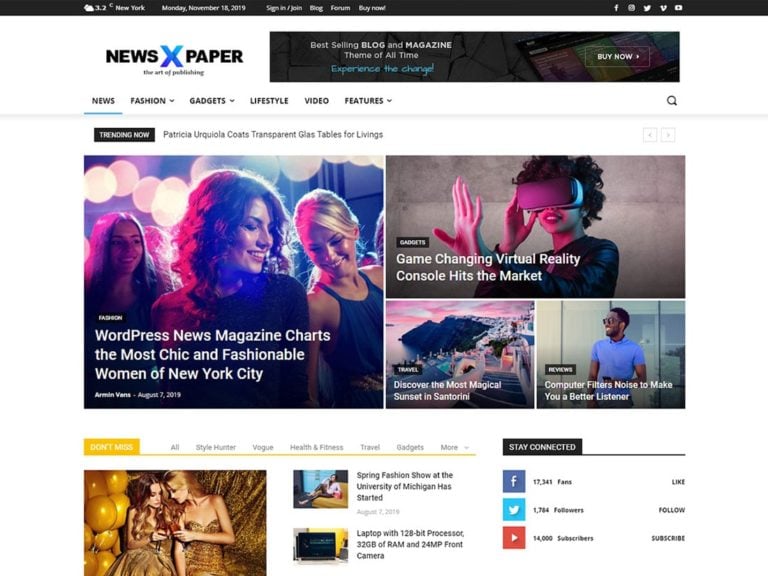768x576 pixels.
Task: Expand the Features menu dropdown
Action: (x=368, y=100)
